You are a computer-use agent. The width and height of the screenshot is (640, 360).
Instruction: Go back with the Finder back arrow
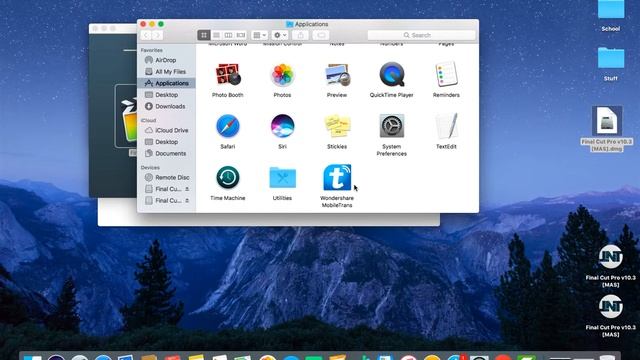[x=146, y=35]
